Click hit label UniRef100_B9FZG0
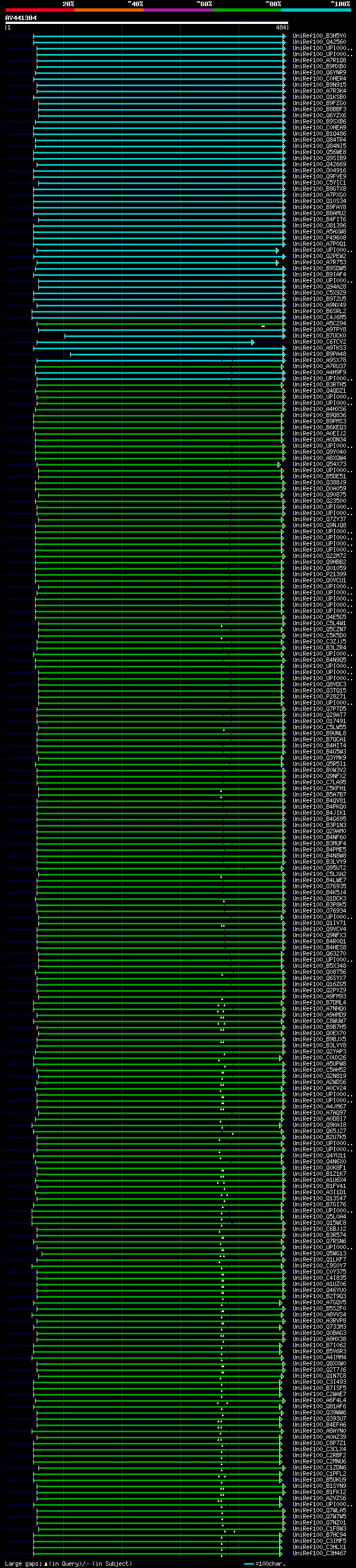This screenshot has height=1568, width=356. click(x=319, y=103)
